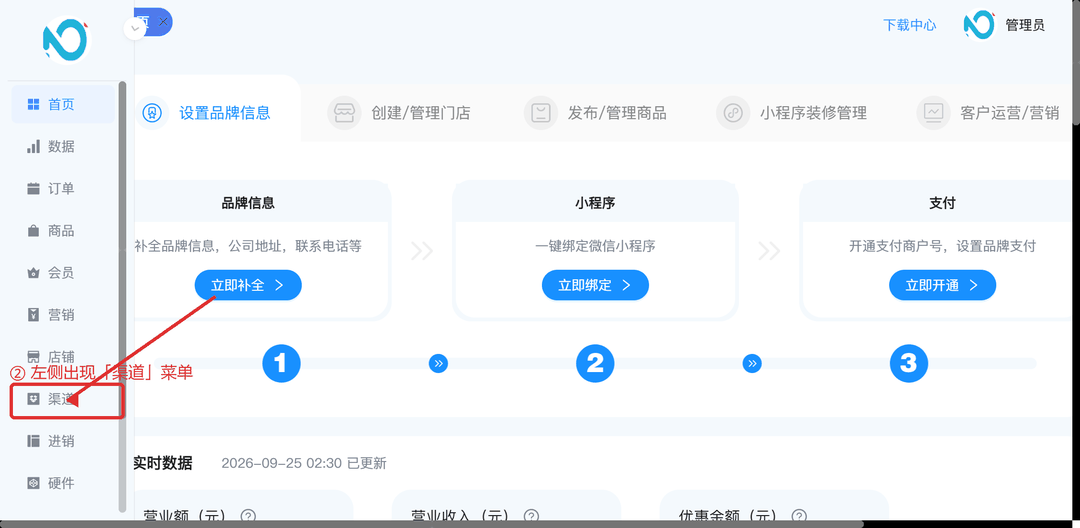Click the order icon beside 订单
Image resolution: width=1080 pixels, height=528 pixels.
coord(33,189)
